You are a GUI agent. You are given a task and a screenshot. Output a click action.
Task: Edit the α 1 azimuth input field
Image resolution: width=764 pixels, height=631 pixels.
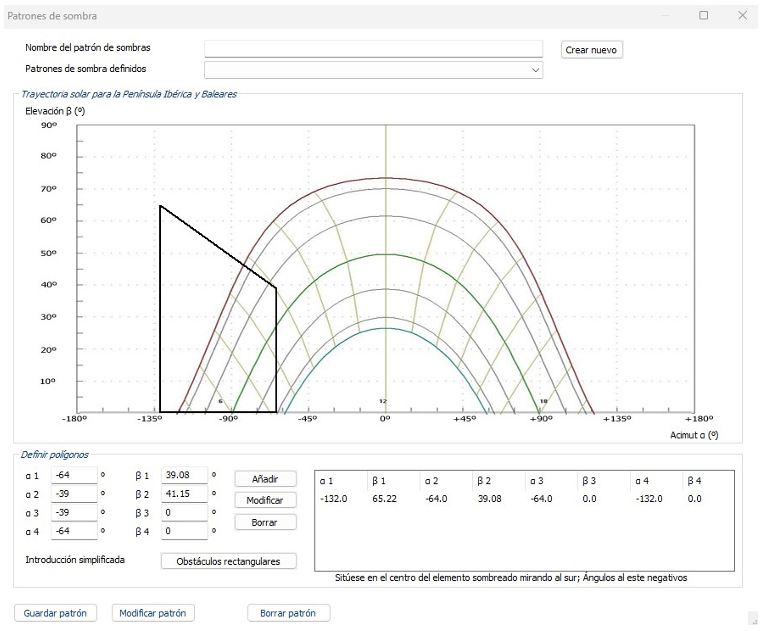click(75, 476)
